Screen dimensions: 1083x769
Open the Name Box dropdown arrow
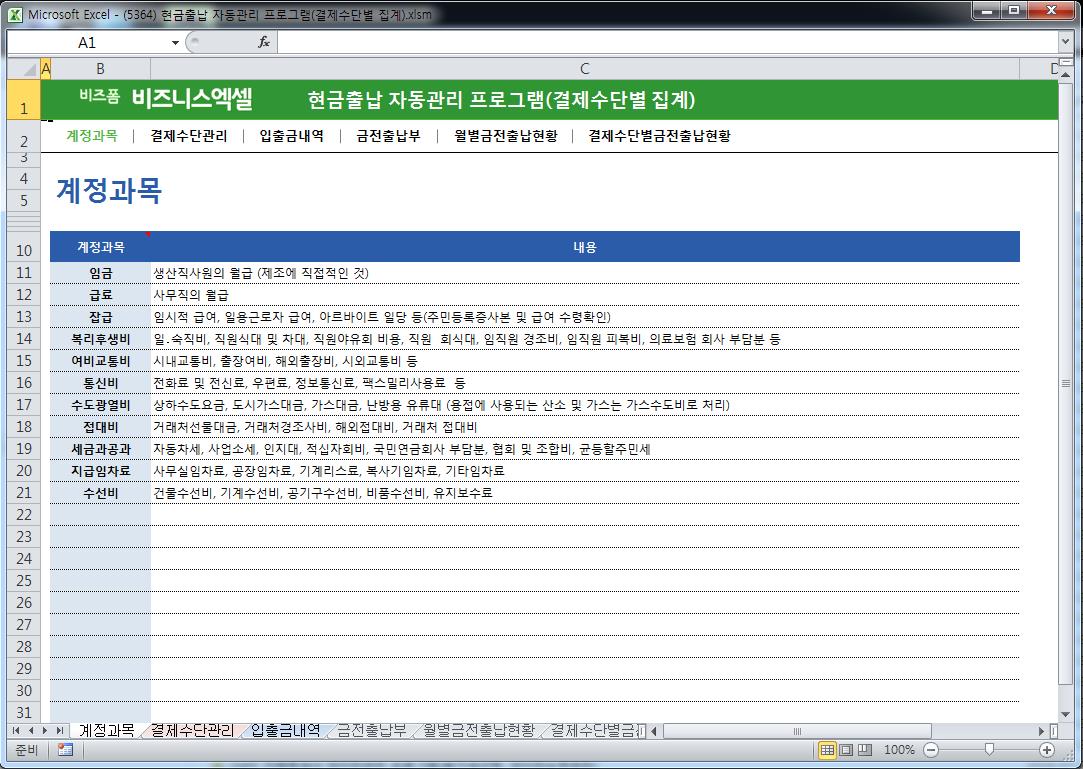pos(175,43)
